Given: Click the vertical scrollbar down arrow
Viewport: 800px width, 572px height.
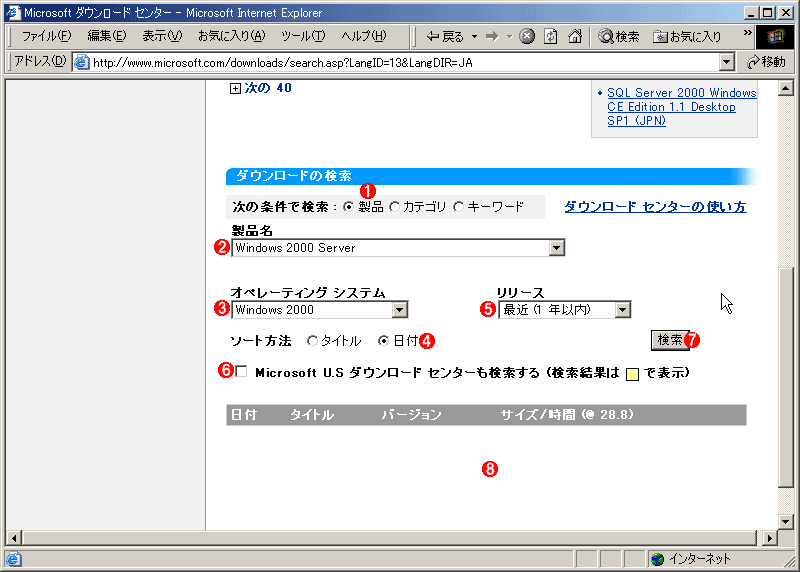Looking at the screenshot, I should click(786, 521).
